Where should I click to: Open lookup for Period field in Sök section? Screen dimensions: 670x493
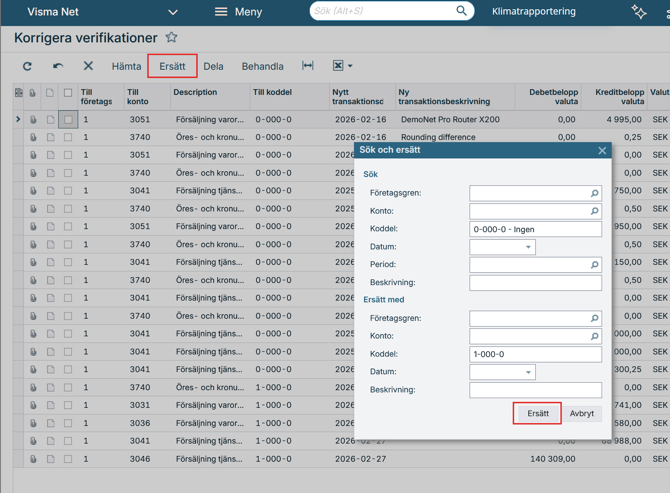[594, 265]
